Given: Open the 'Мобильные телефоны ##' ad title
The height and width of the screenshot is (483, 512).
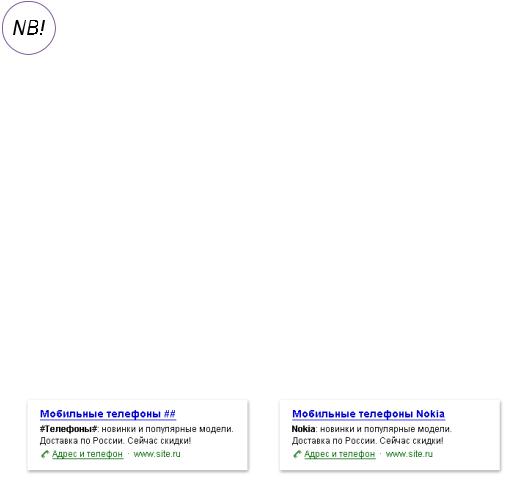Looking at the screenshot, I should (x=108, y=414).
